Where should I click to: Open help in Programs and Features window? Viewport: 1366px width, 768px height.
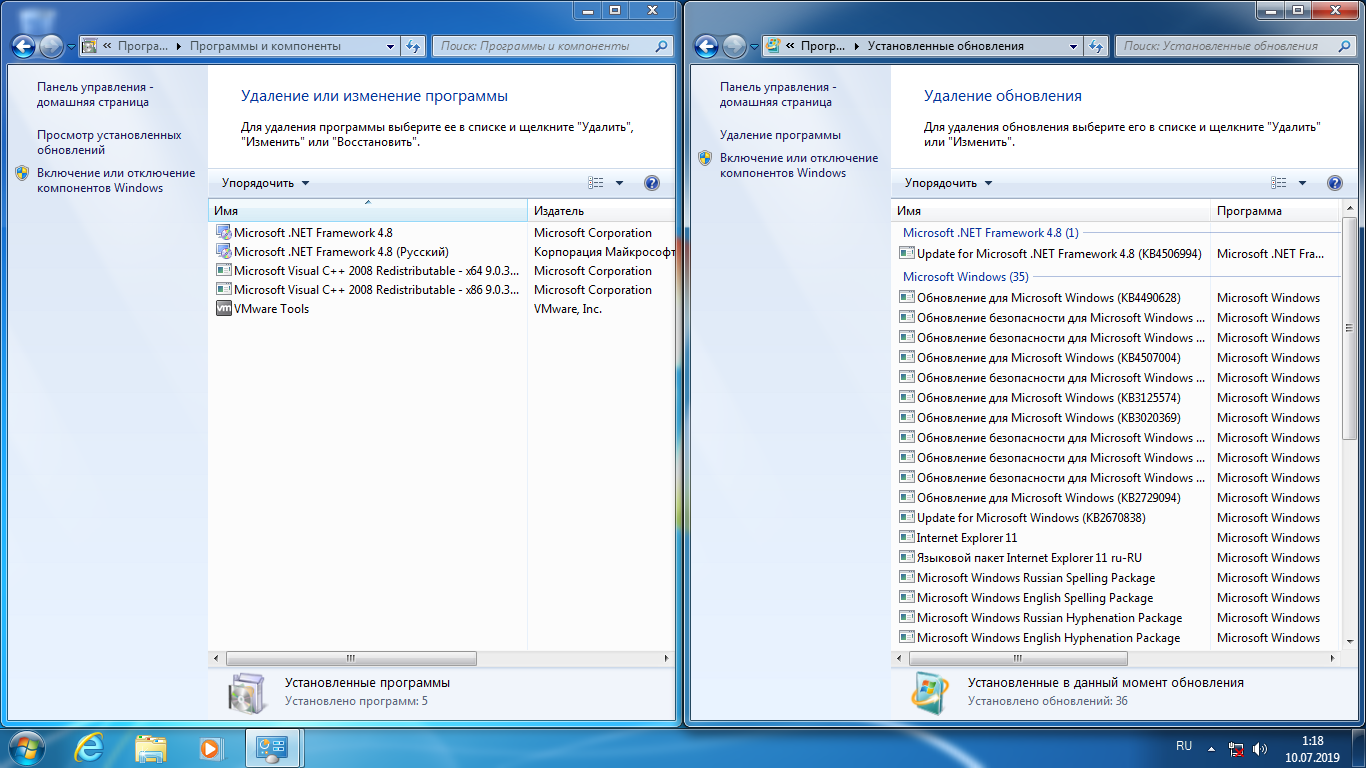click(x=652, y=183)
